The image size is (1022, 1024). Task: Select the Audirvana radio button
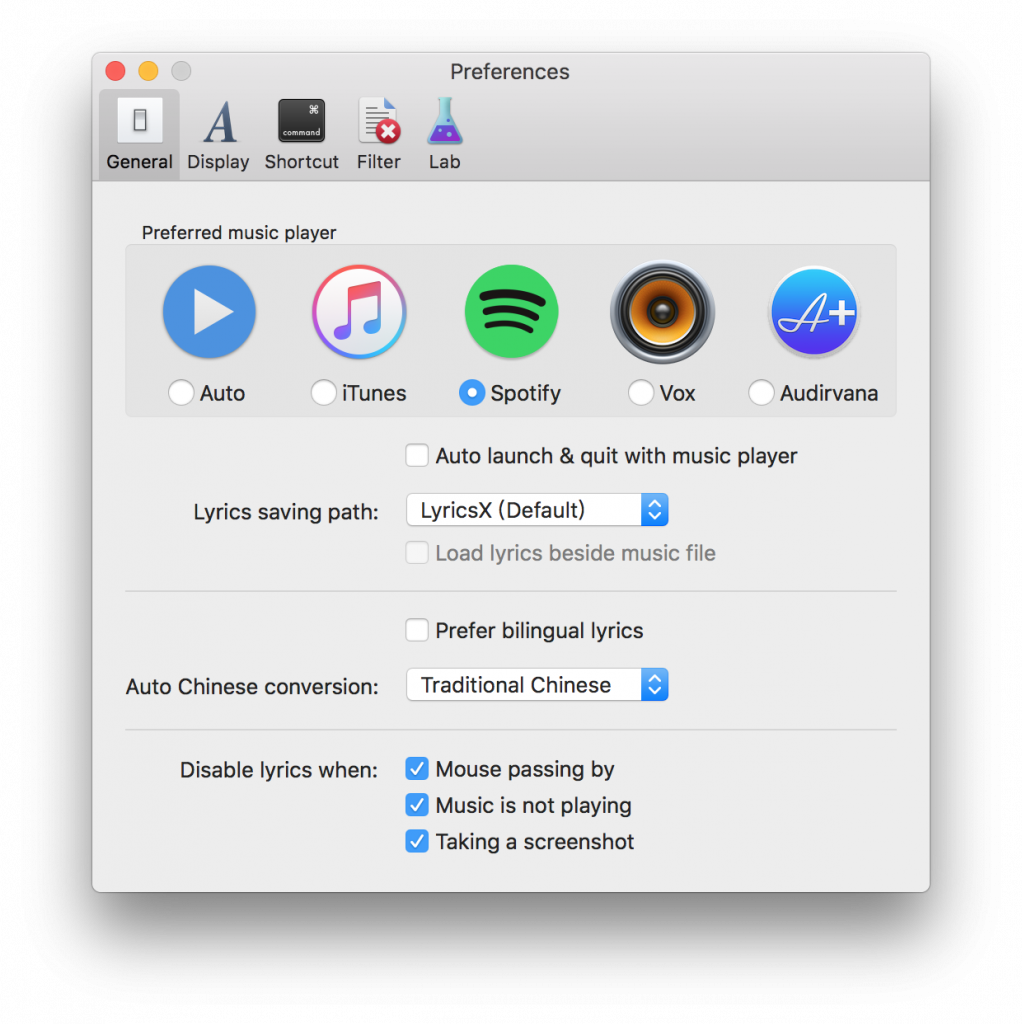click(x=761, y=392)
